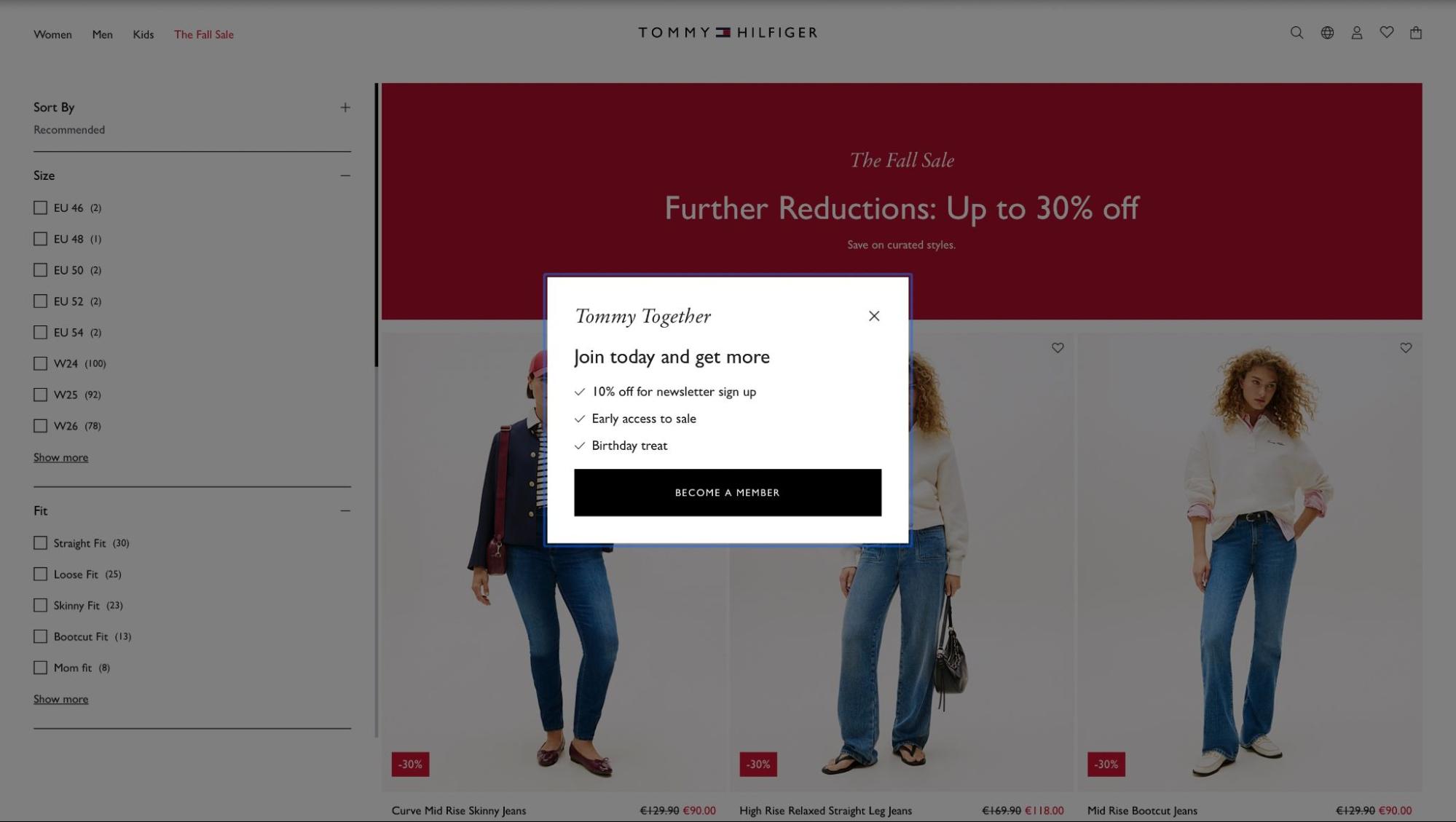Open the shopping bag icon
The image size is (1456, 822).
coord(1416,33)
